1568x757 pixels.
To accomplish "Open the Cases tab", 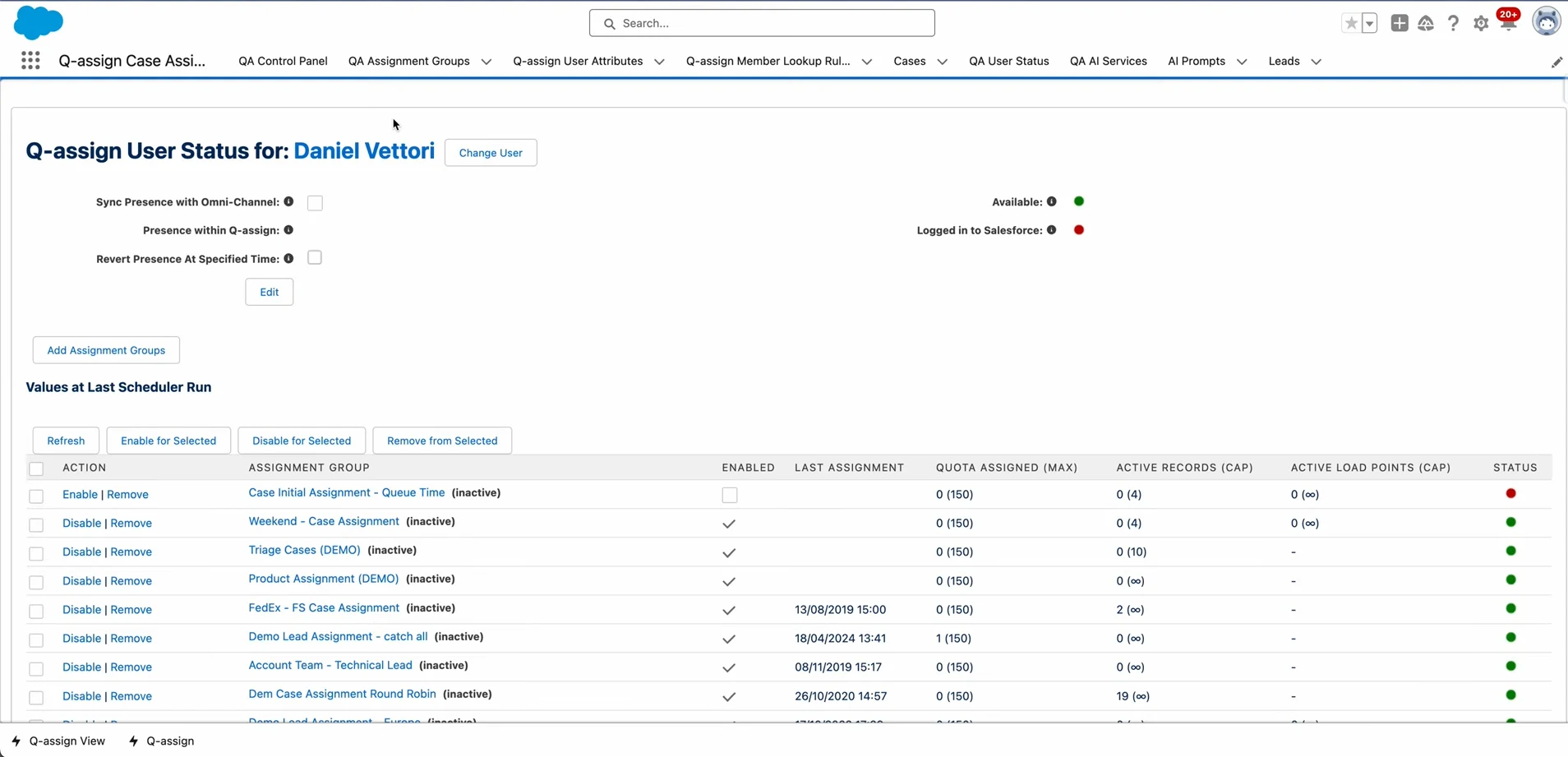I will 909,61.
